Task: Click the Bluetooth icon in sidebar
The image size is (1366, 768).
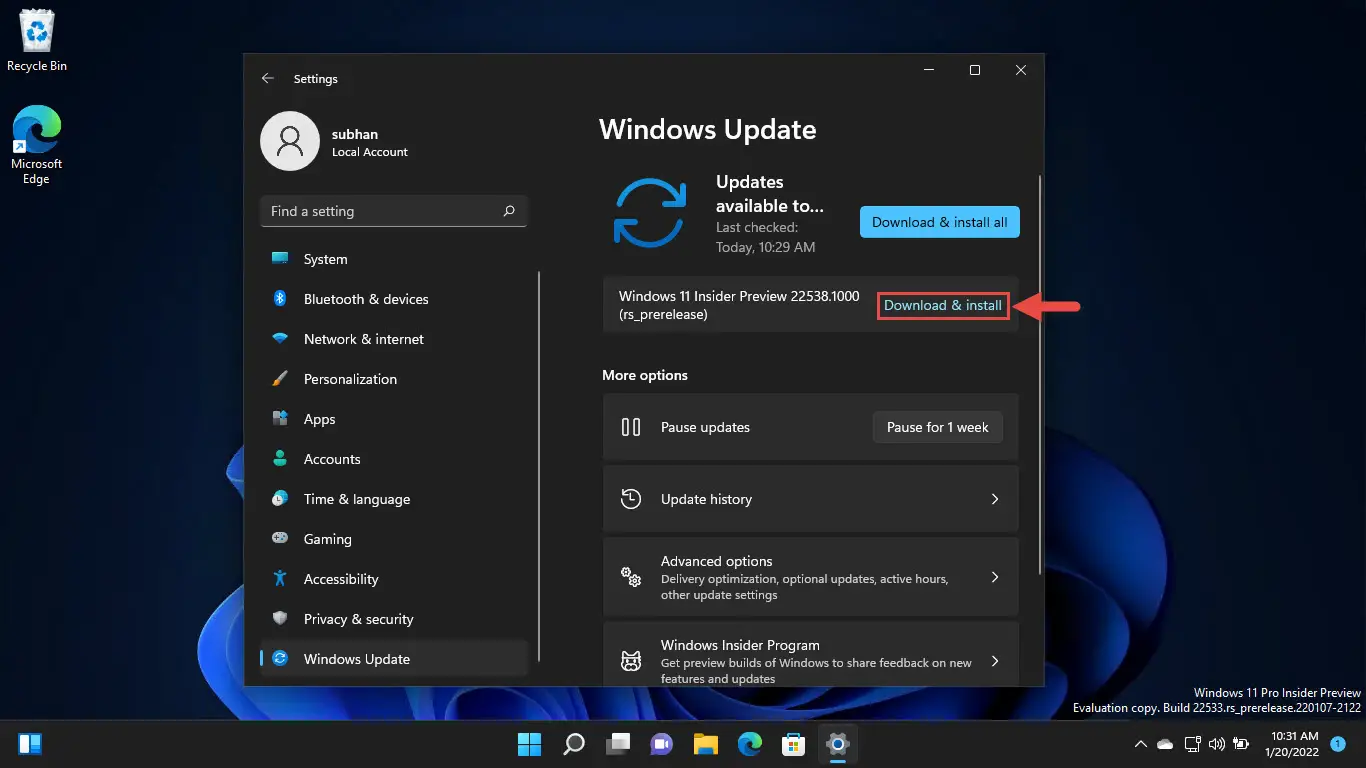Action: pos(280,299)
